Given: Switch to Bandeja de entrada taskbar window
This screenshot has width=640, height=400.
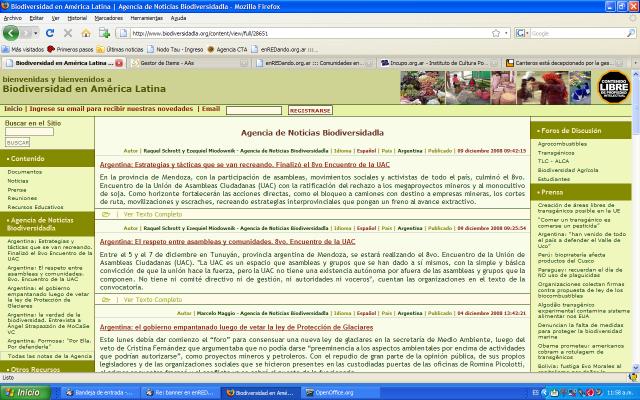Looking at the screenshot, I should (100, 393).
